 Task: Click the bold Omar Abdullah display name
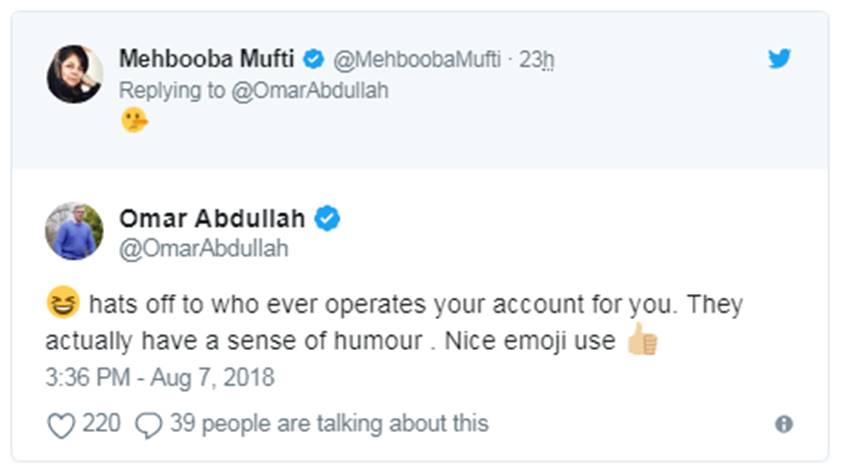point(213,218)
